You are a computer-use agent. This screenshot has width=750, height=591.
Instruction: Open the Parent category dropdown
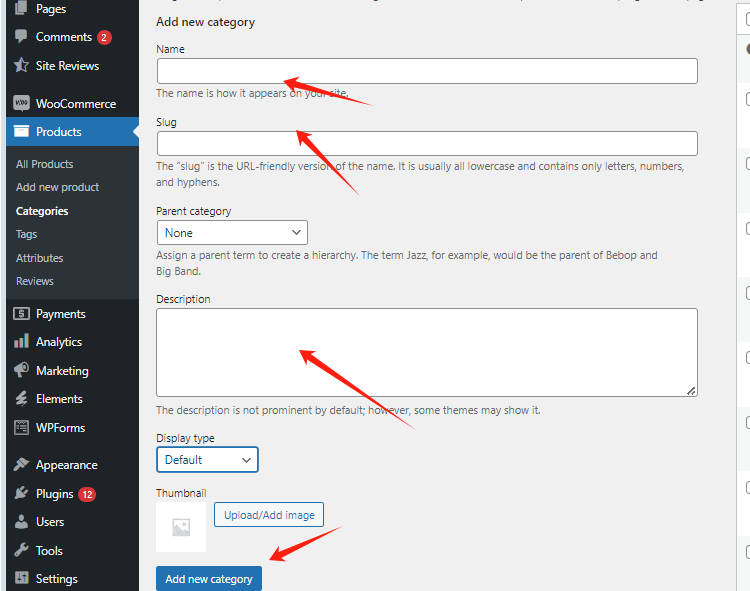click(x=232, y=233)
